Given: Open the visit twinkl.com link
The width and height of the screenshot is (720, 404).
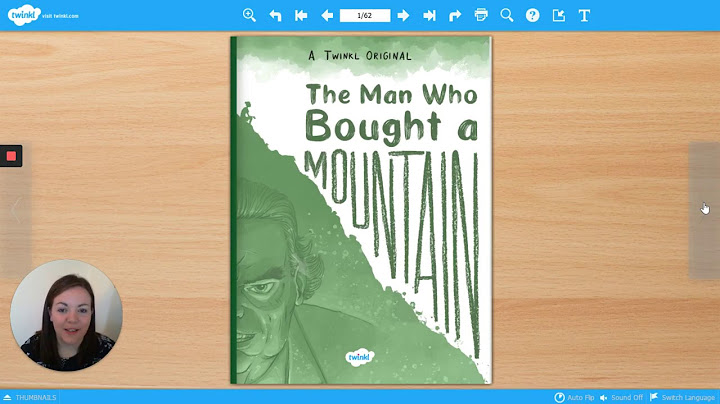Looking at the screenshot, I should 60,16.
